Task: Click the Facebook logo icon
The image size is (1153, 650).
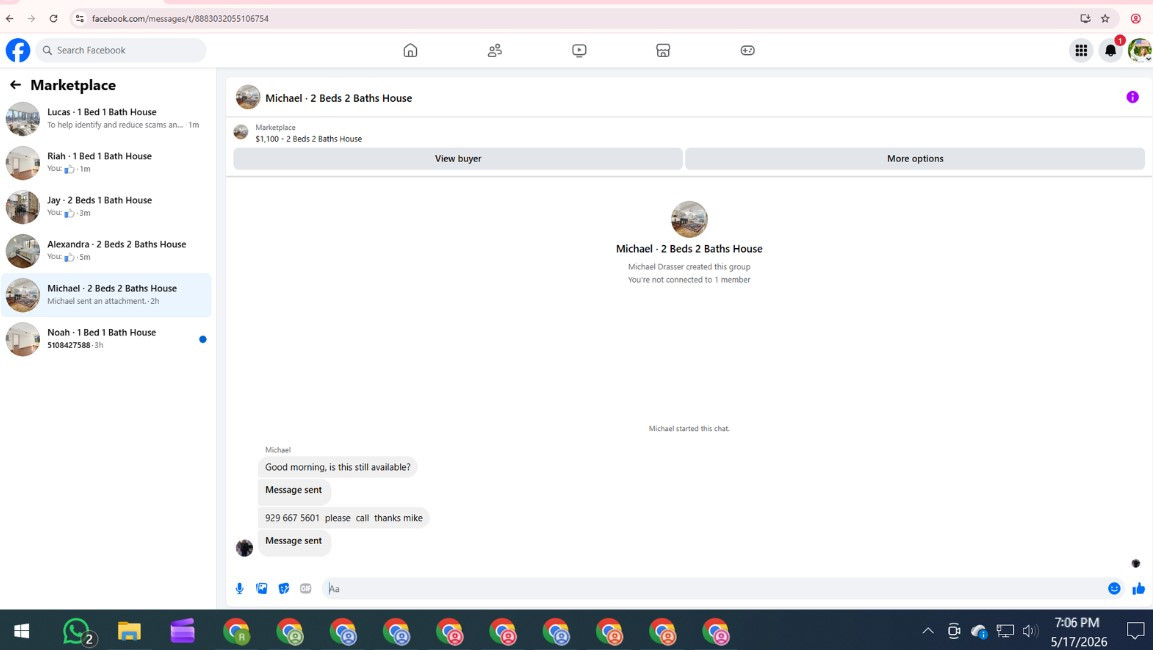Action: 18,50
